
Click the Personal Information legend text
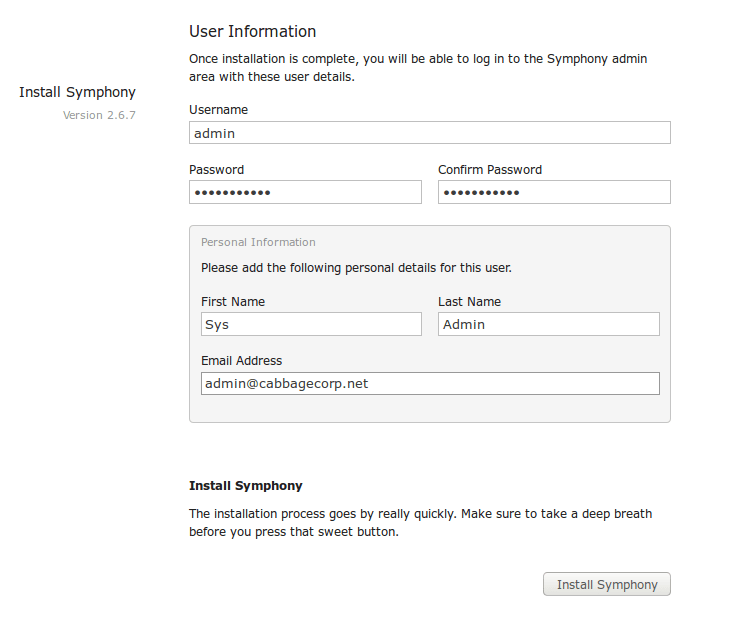click(x=258, y=242)
